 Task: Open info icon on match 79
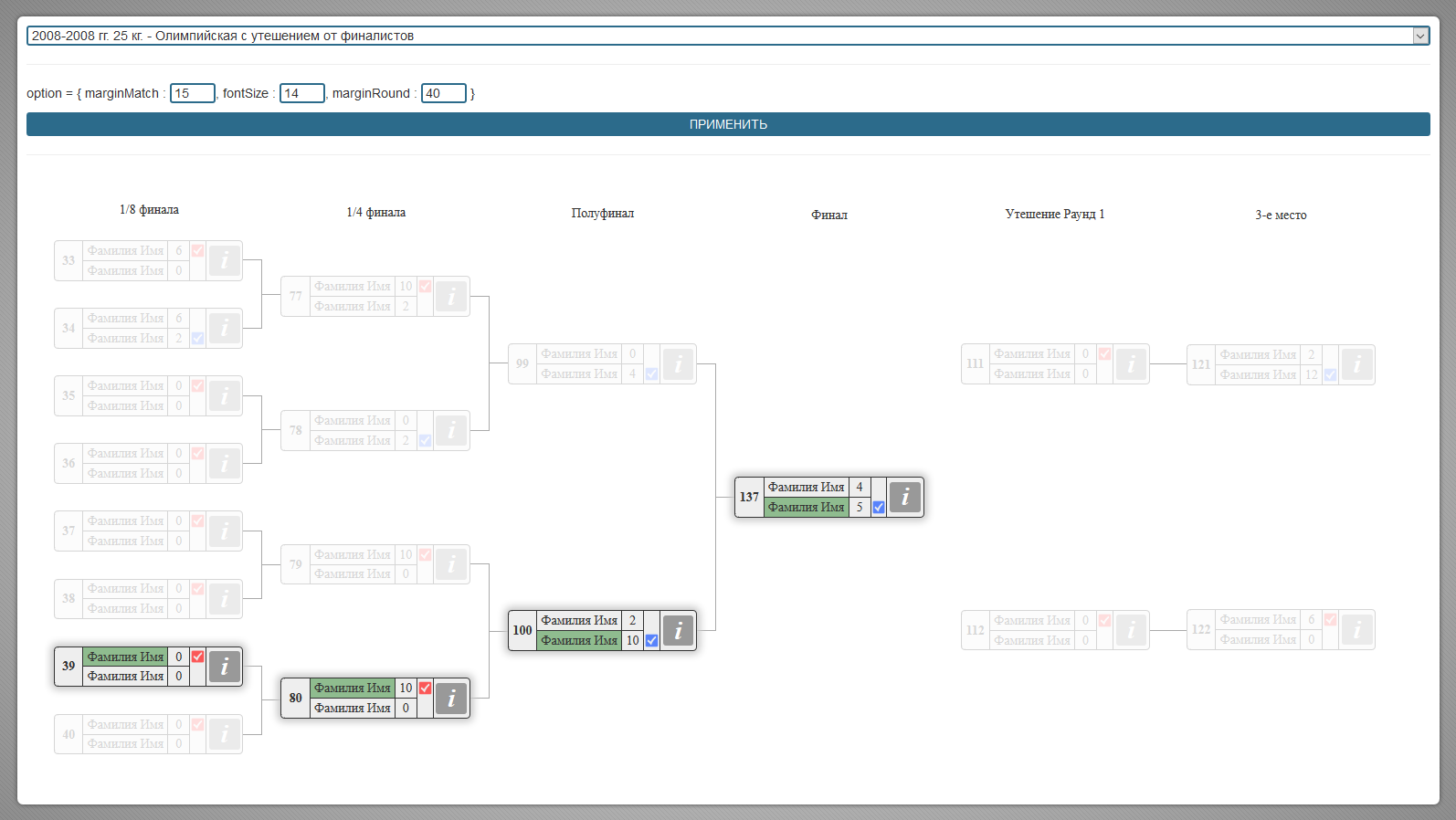[451, 564]
